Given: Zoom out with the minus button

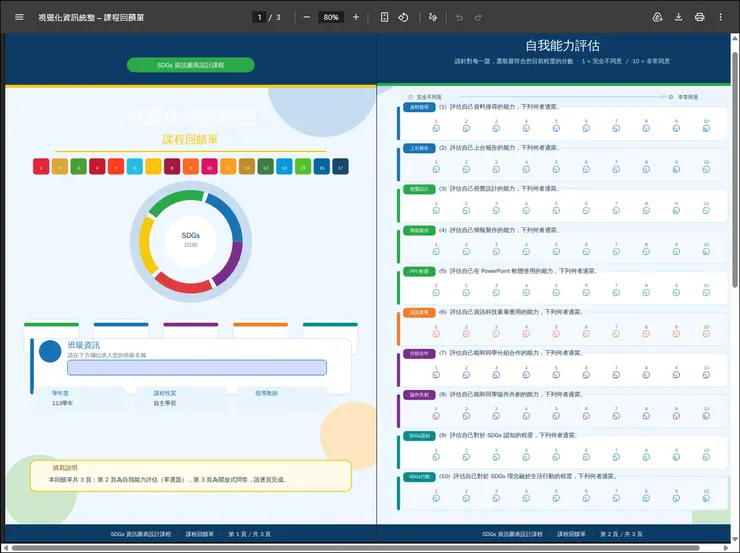Looking at the screenshot, I should point(307,17).
